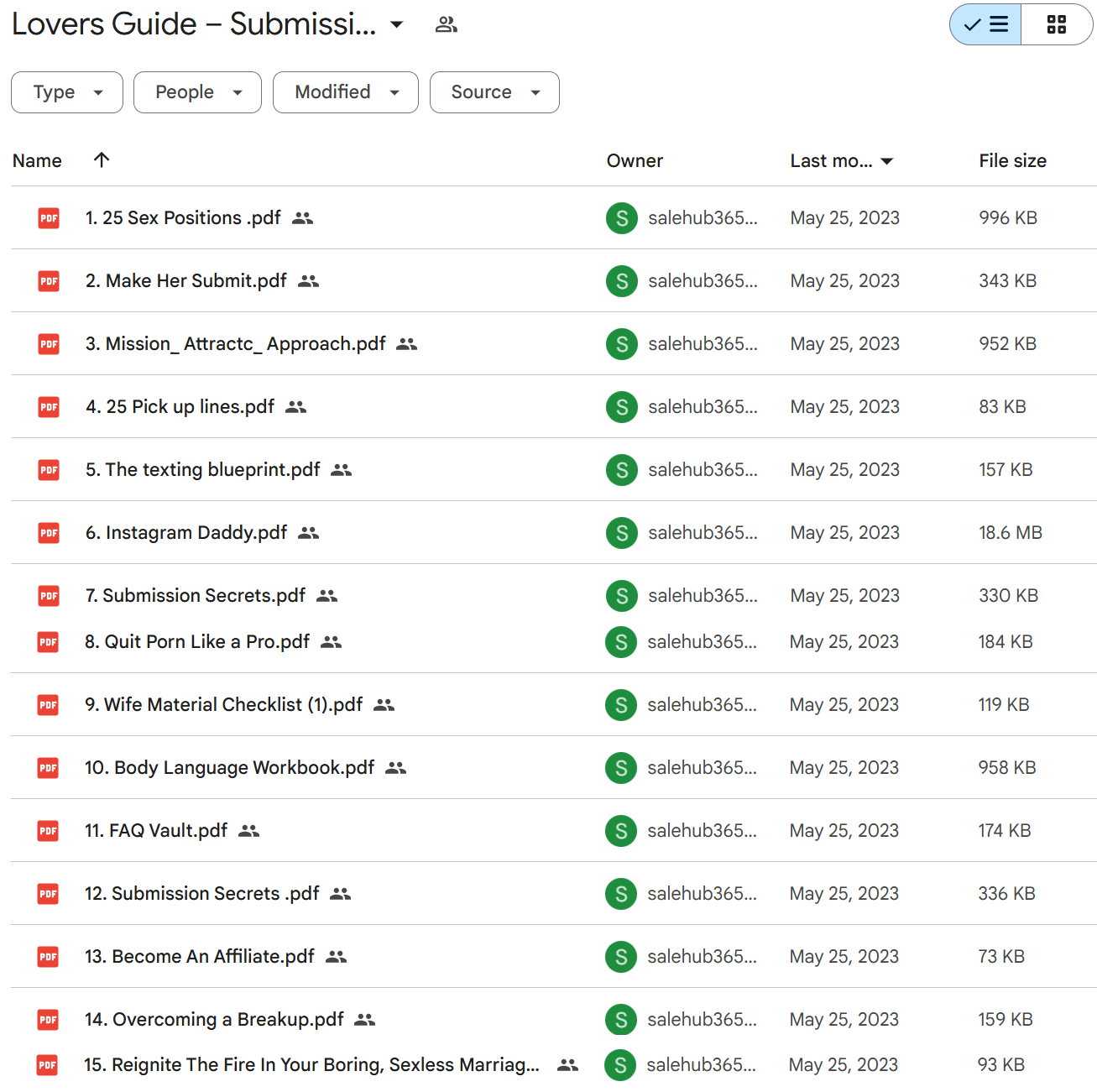The height and width of the screenshot is (1092, 1097).
Task: Click shared icon beside 25 Pick up lines.pdf
Action: (x=296, y=407)
